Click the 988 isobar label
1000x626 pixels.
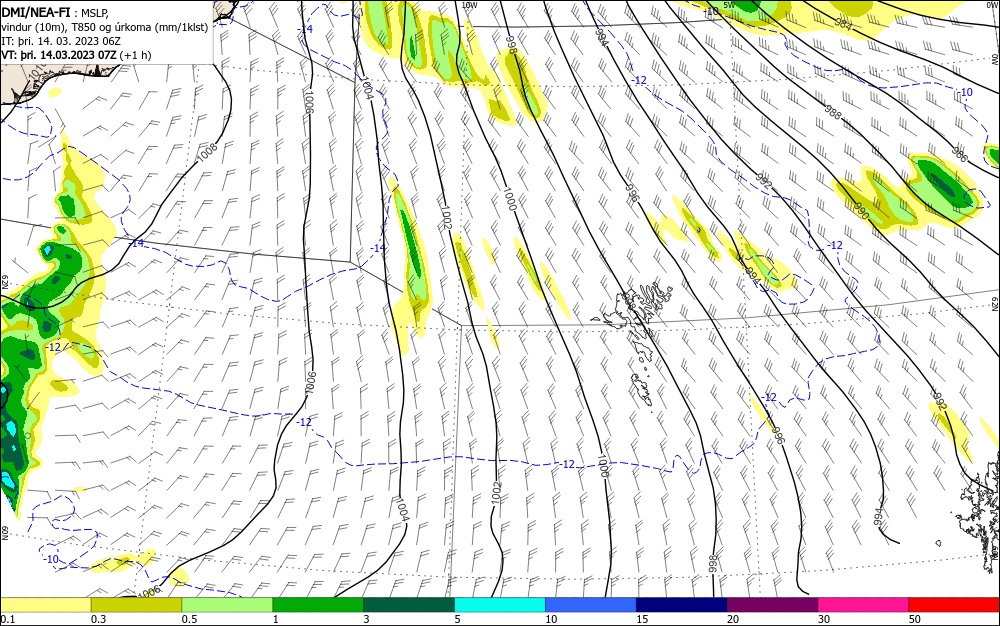click(x=832, y=111)
